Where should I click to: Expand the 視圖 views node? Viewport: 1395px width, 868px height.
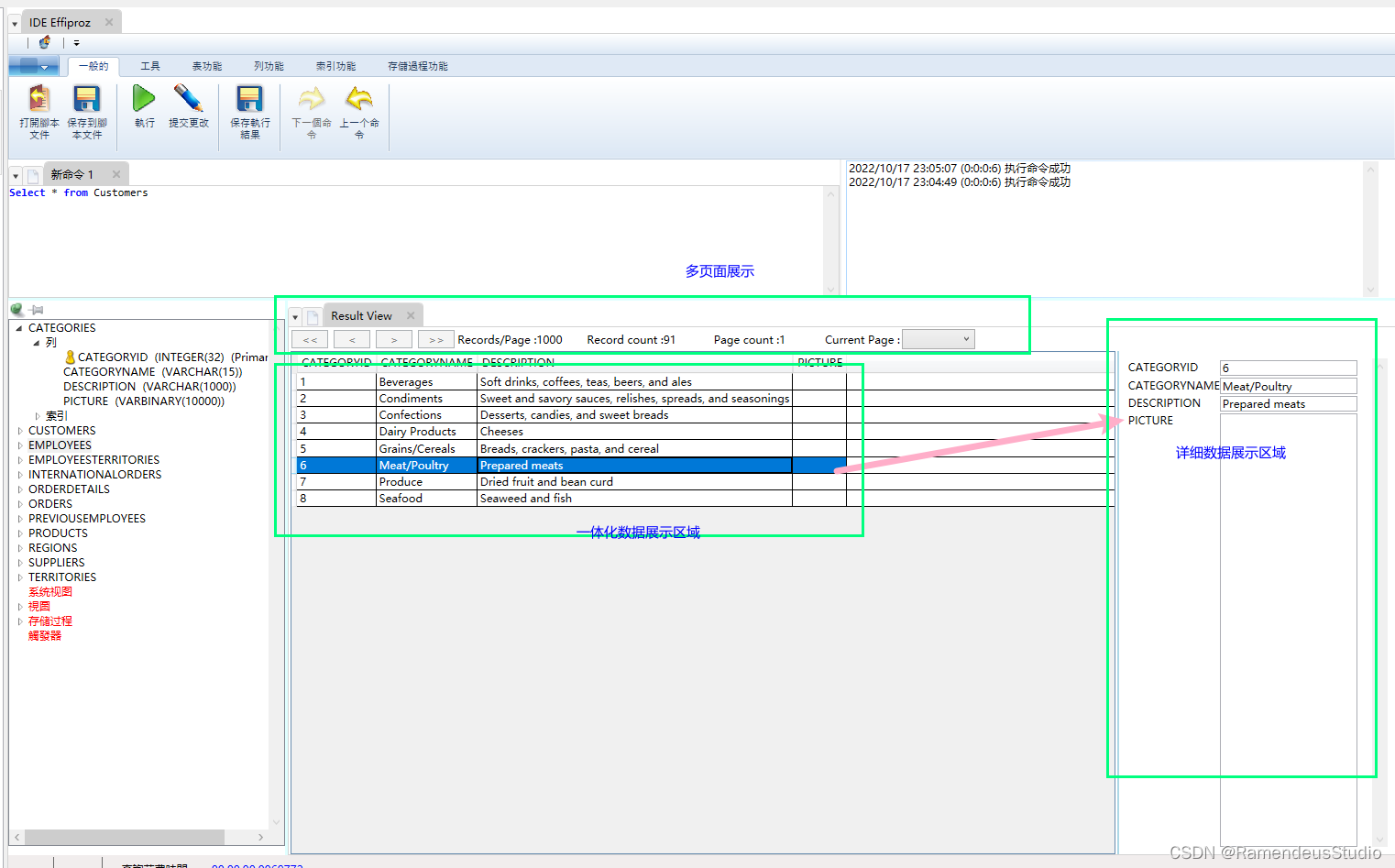coord(20,607)
